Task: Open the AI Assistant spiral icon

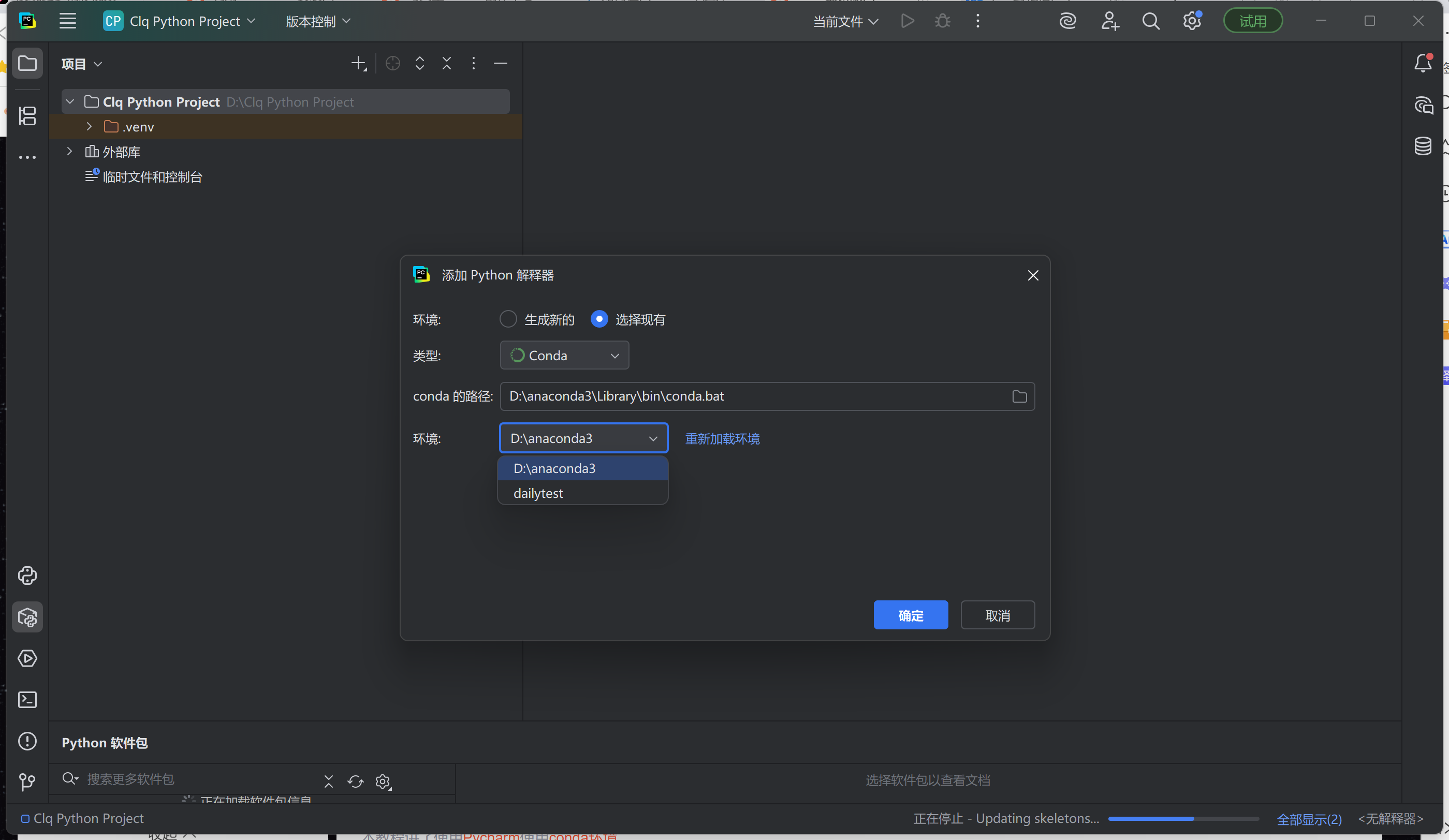Action: [1068, 21]
